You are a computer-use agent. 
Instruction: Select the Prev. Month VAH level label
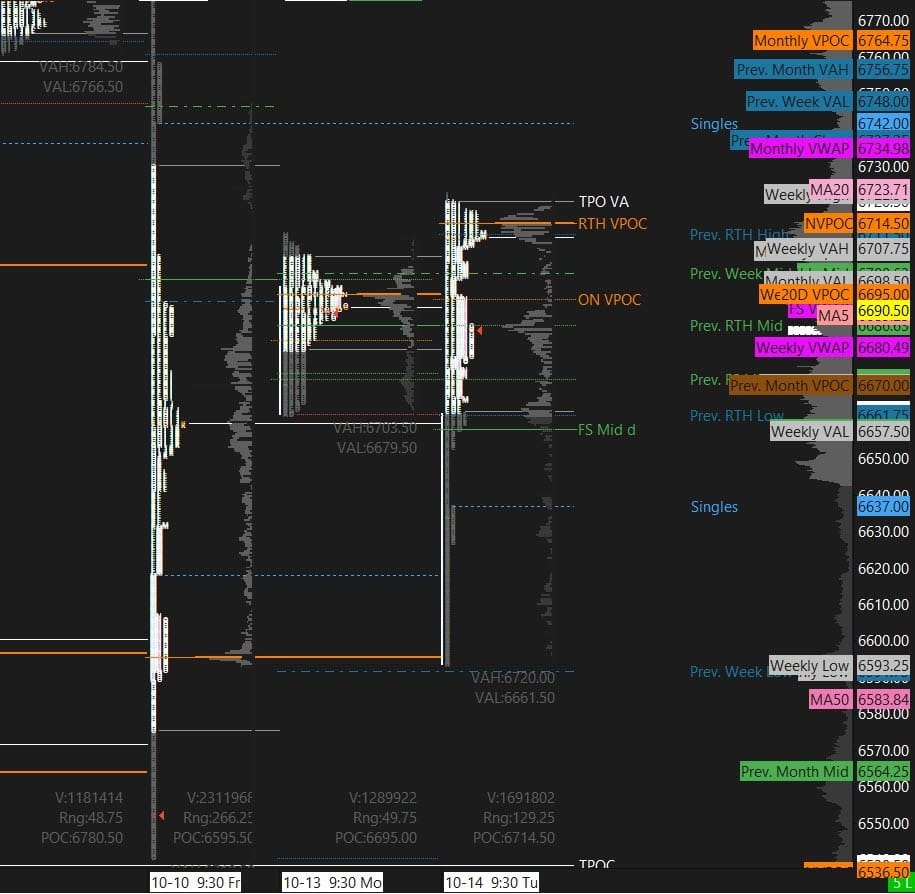[793, 70]
